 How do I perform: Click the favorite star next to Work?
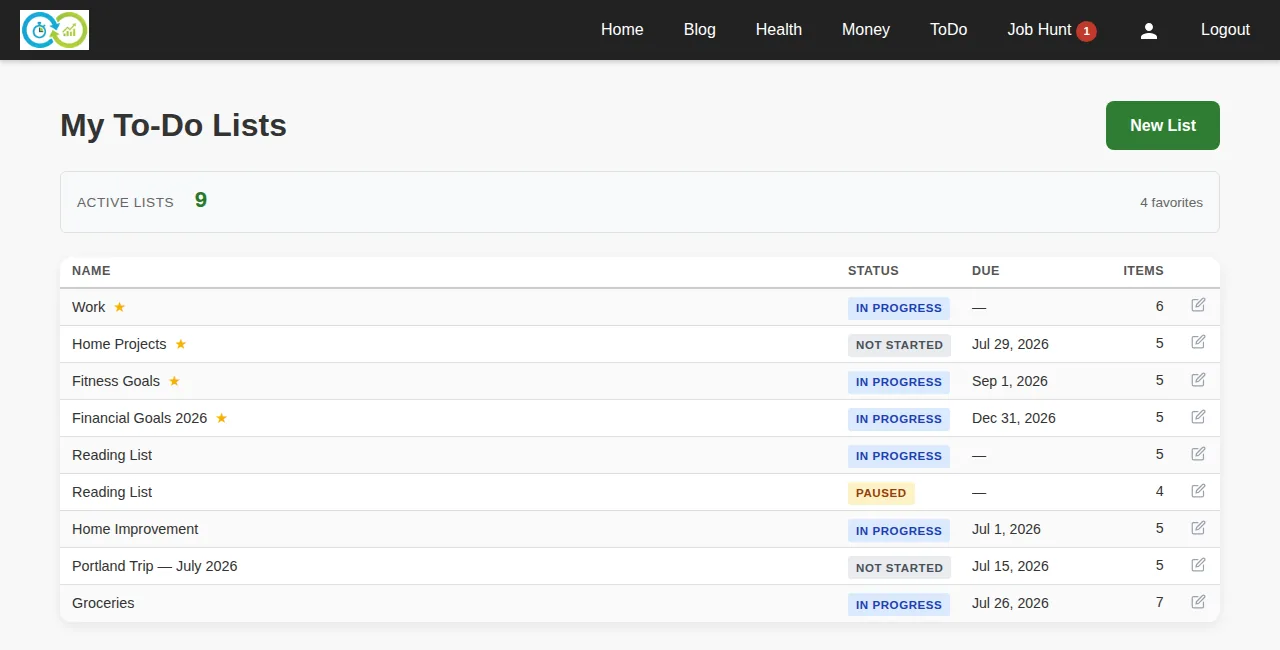[x=120, y=307]
